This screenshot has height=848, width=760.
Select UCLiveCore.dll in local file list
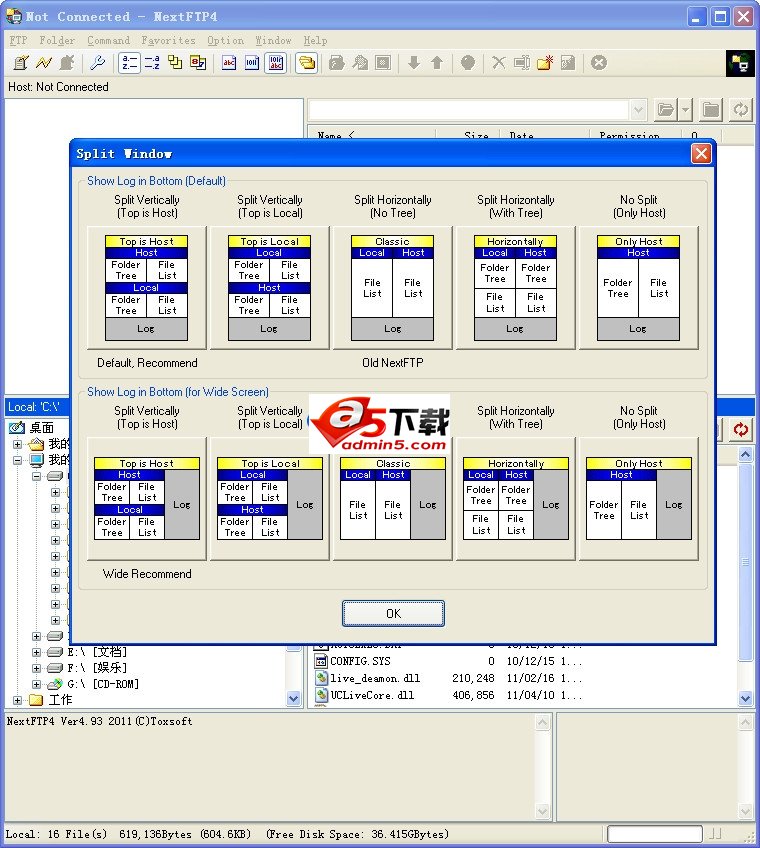[372, 694]
